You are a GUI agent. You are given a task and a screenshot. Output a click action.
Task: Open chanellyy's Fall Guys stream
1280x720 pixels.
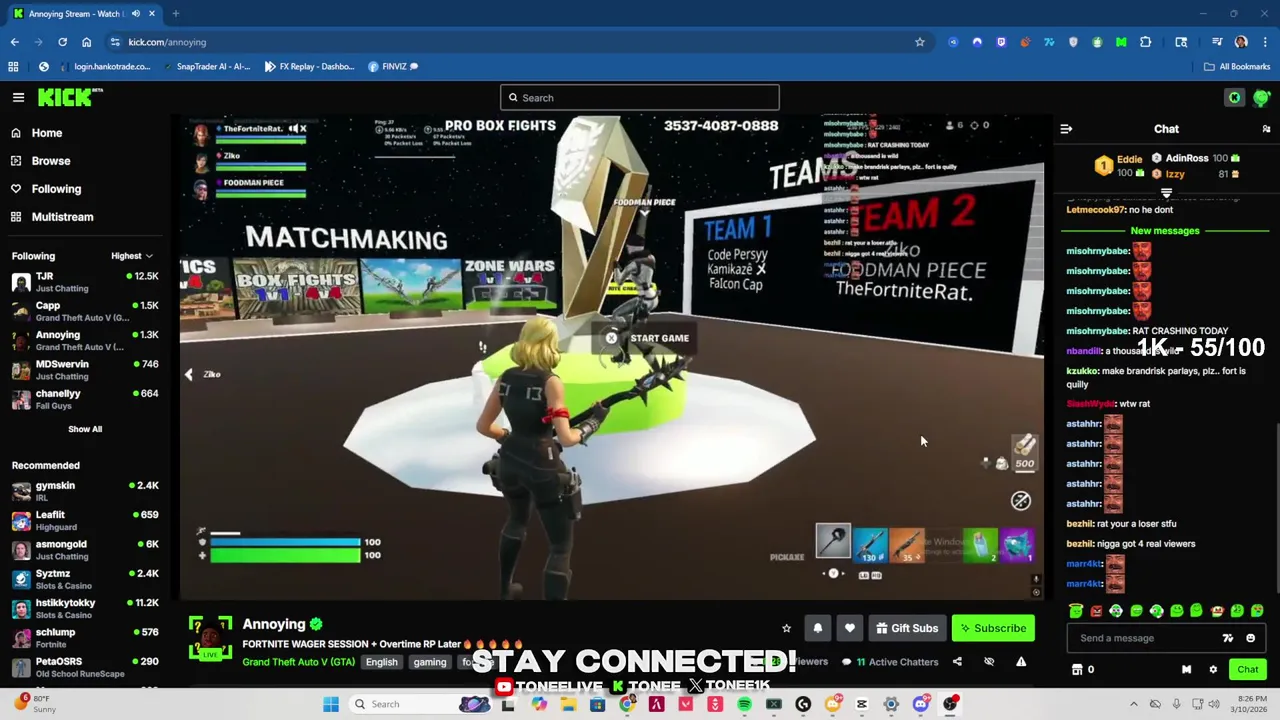click(84, 399)
